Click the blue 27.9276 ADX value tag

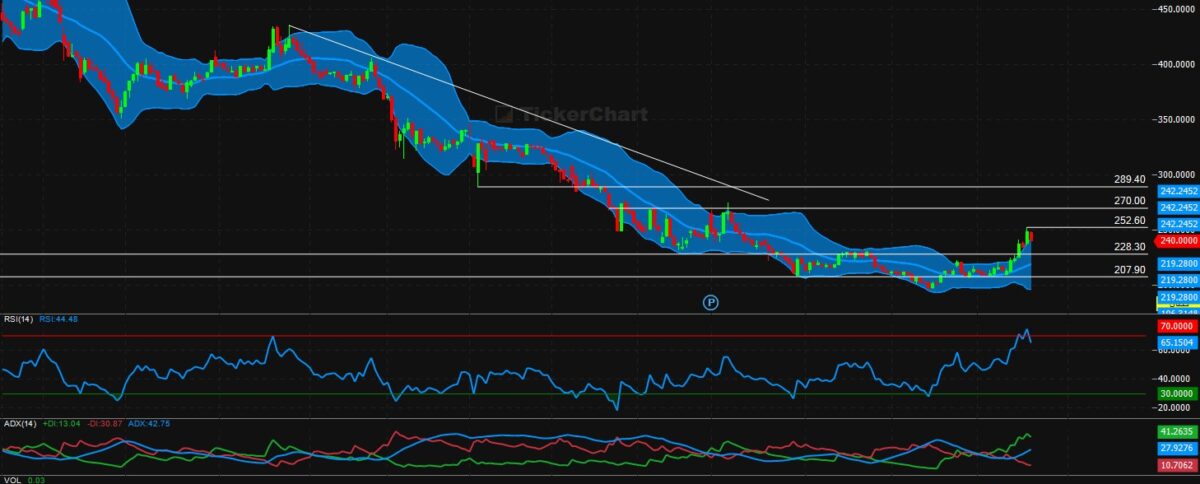[1177, 448]
